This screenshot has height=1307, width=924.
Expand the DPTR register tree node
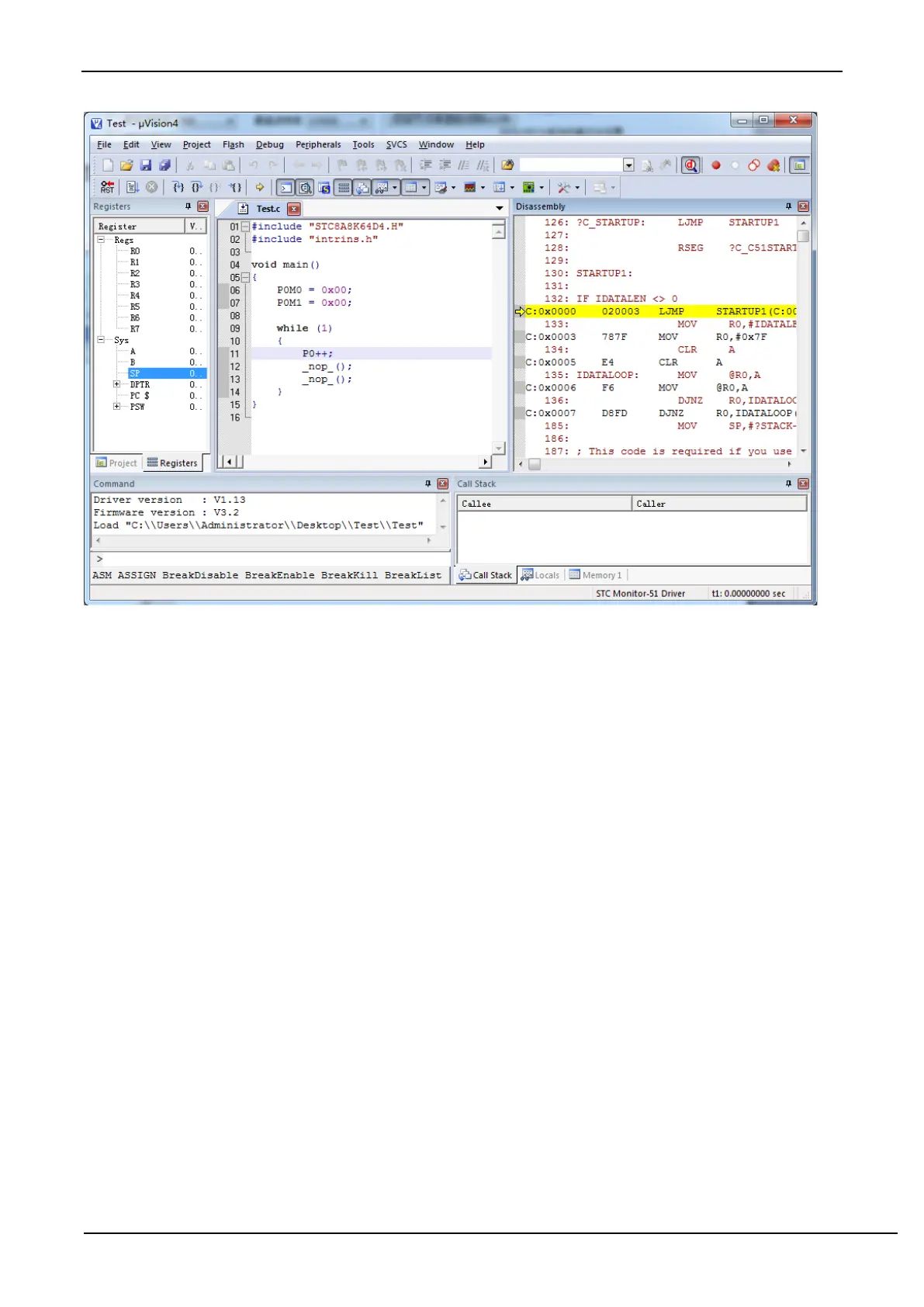coord(116,384)
